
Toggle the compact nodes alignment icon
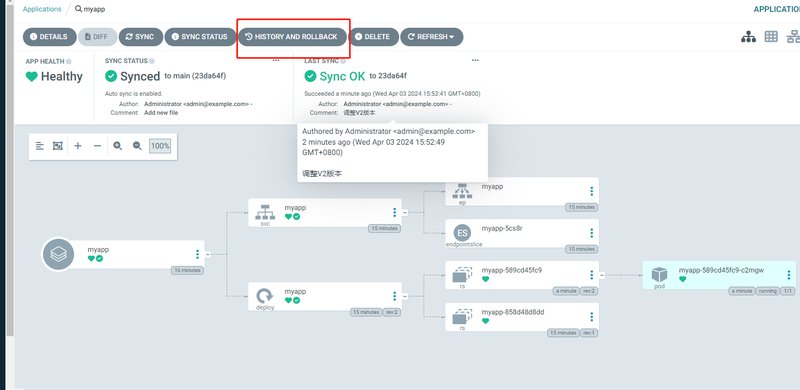pos(39,146)
